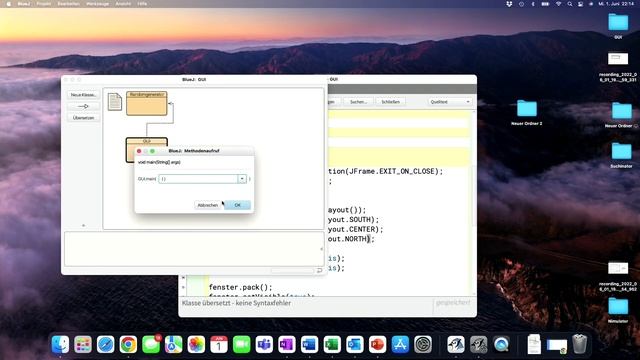Open the GUI.main argument history dropdown
The width and height of the screenshot is (640, 360).
pos(242,179)
